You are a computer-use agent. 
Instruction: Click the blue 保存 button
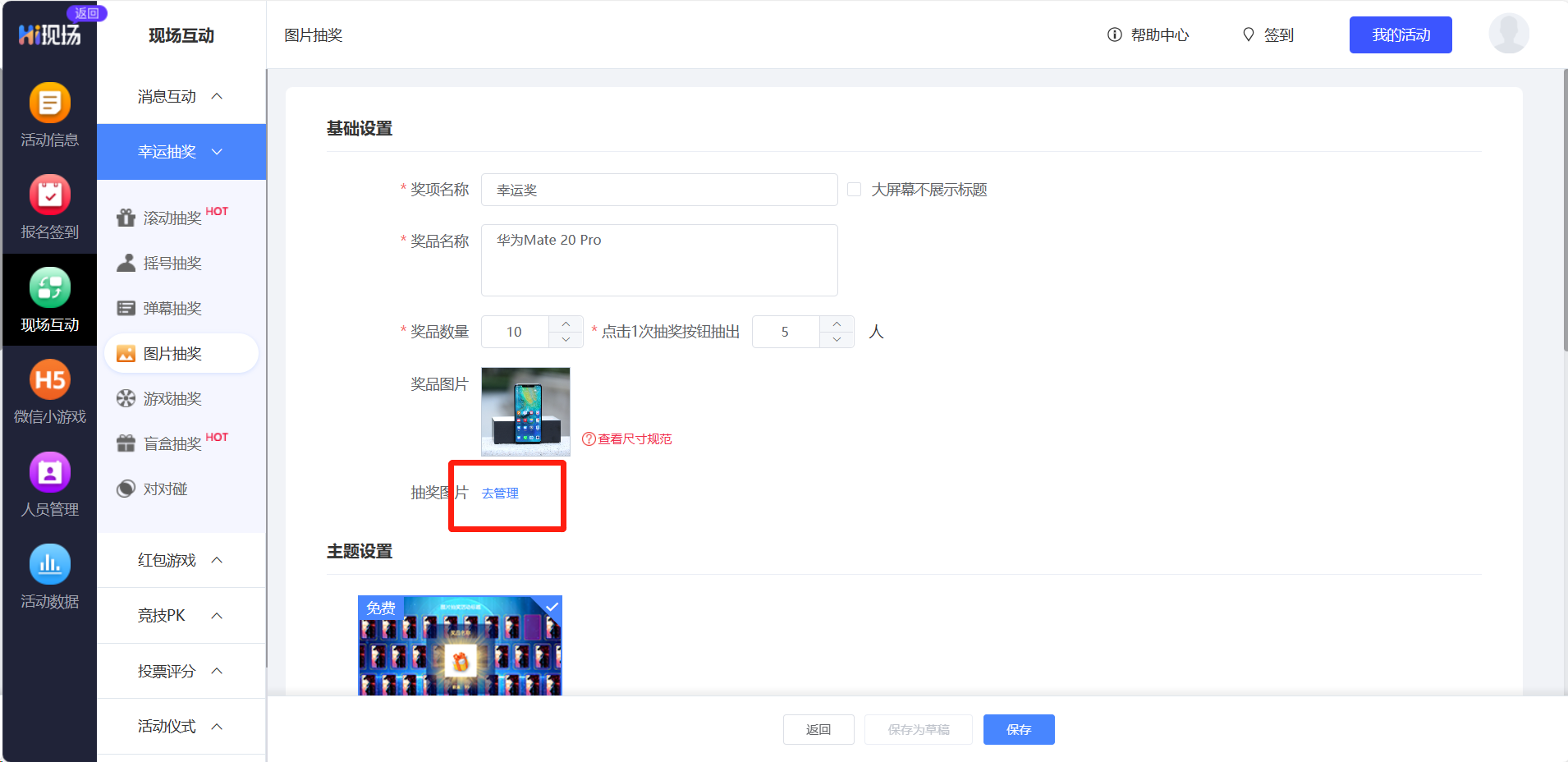1018,729
